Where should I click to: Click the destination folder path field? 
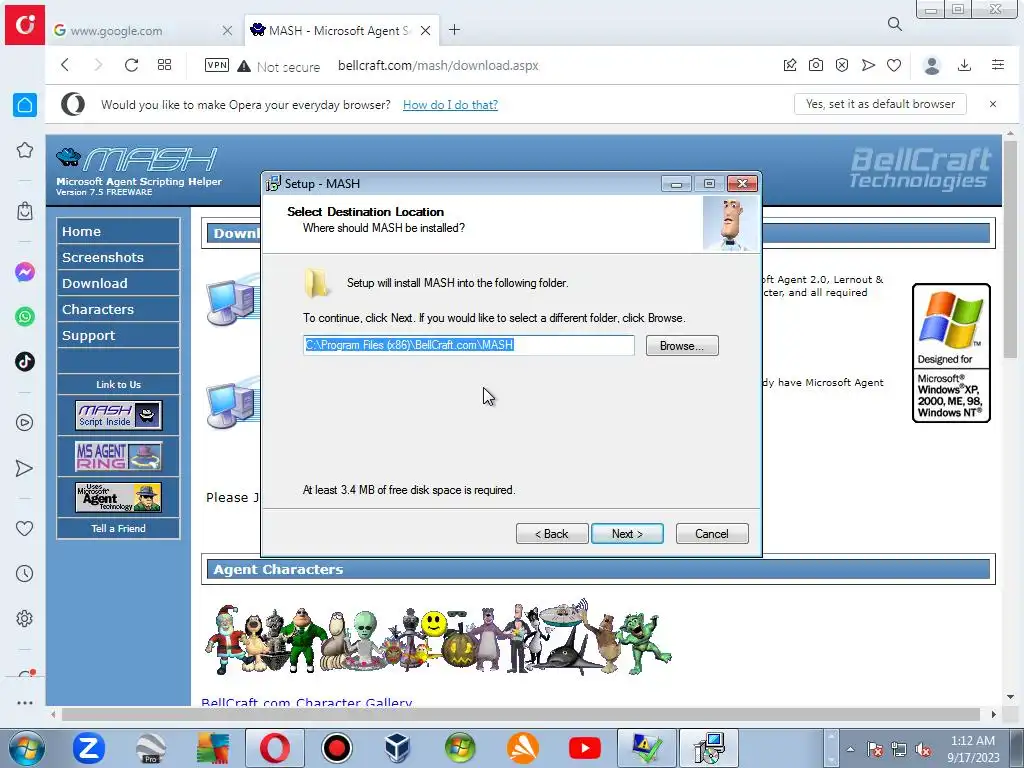(x=469, y=345)
